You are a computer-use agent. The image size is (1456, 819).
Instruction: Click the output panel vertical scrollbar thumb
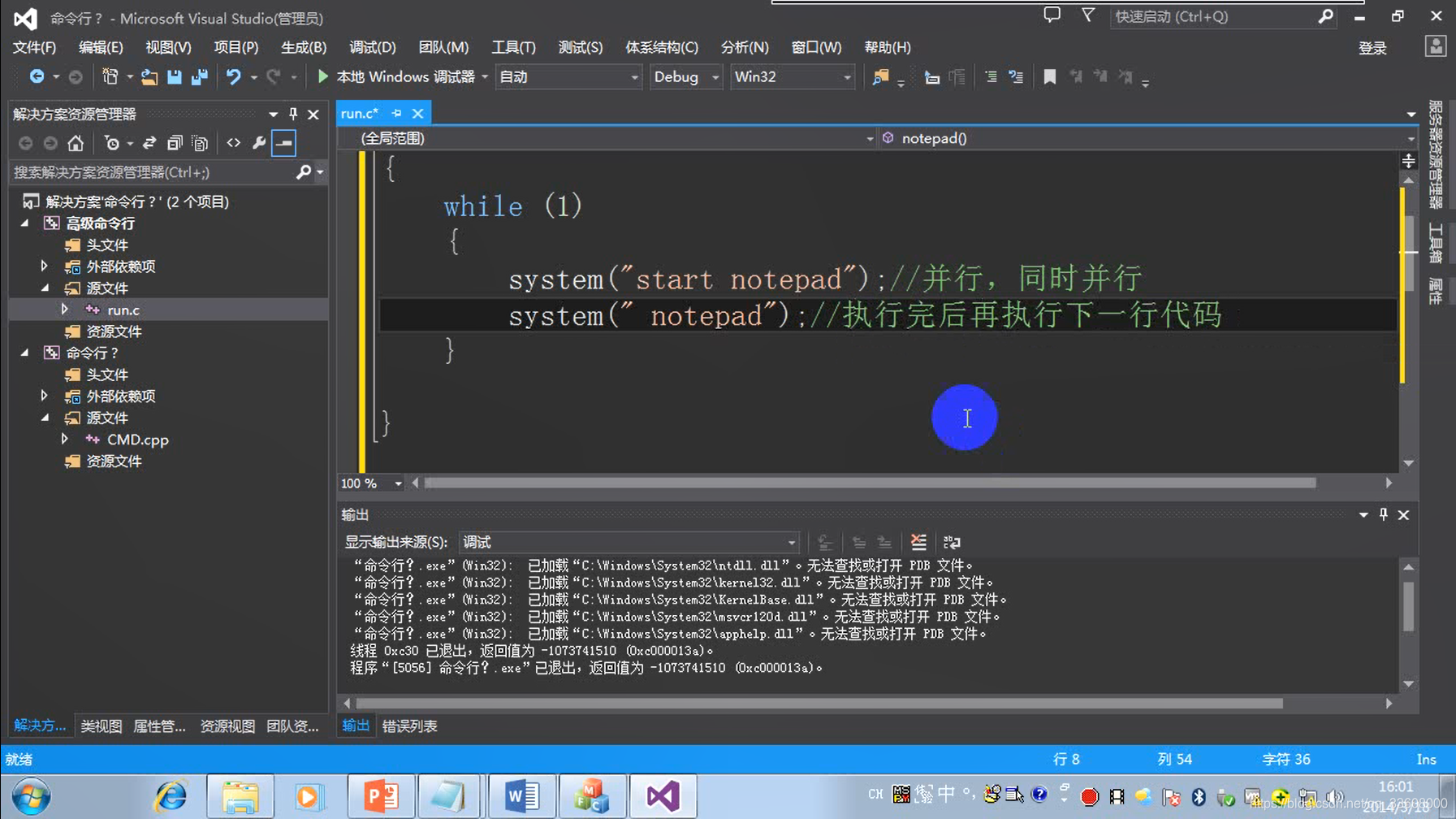[1408, 606]
